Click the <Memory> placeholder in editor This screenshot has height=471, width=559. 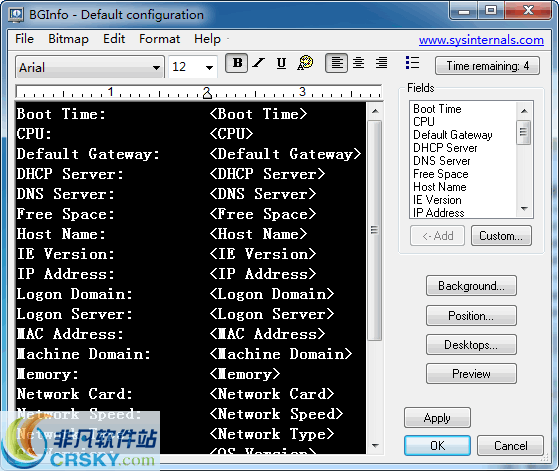[x=245, y=374]
